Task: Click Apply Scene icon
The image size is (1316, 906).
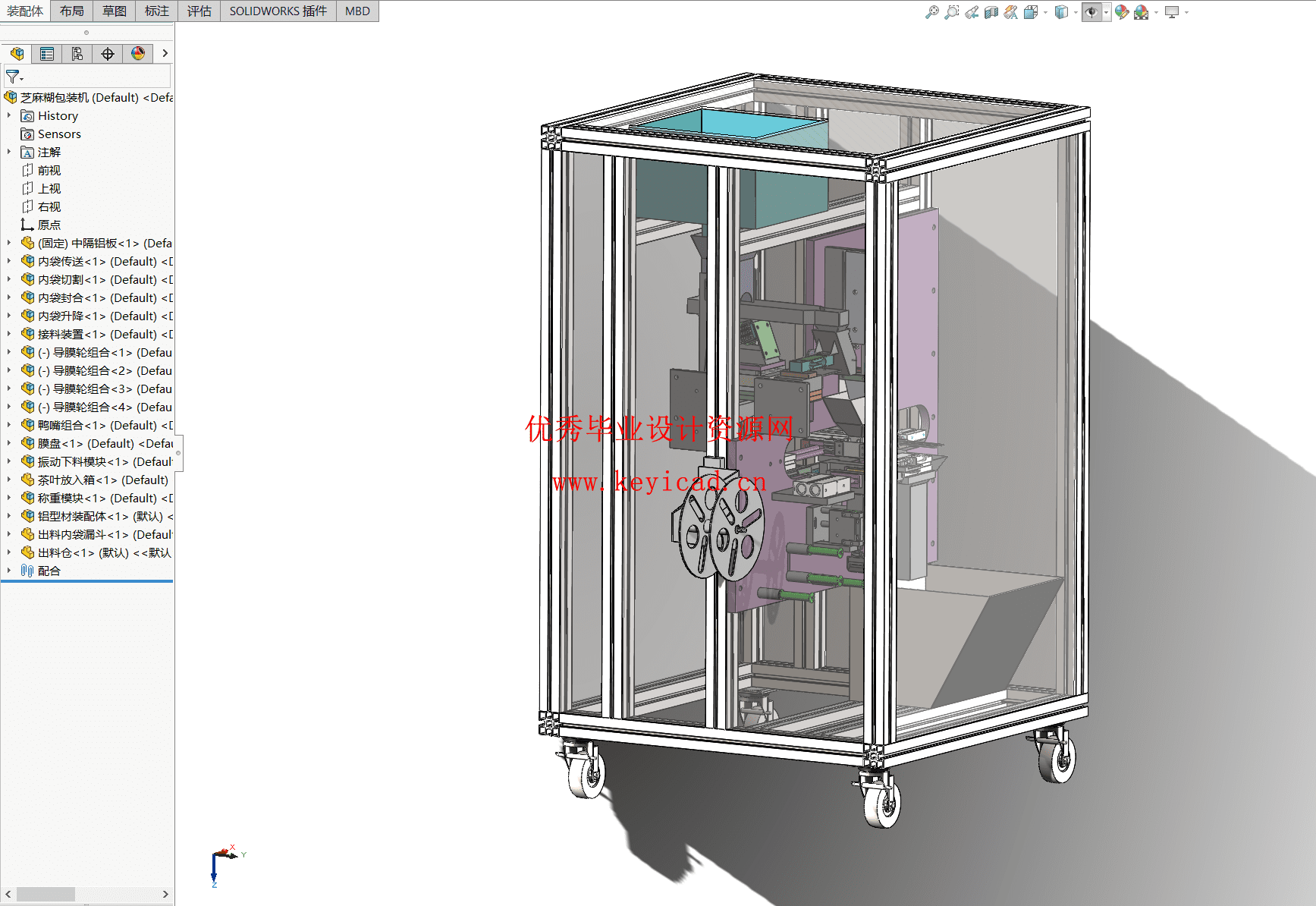Action: [1142, 12]
